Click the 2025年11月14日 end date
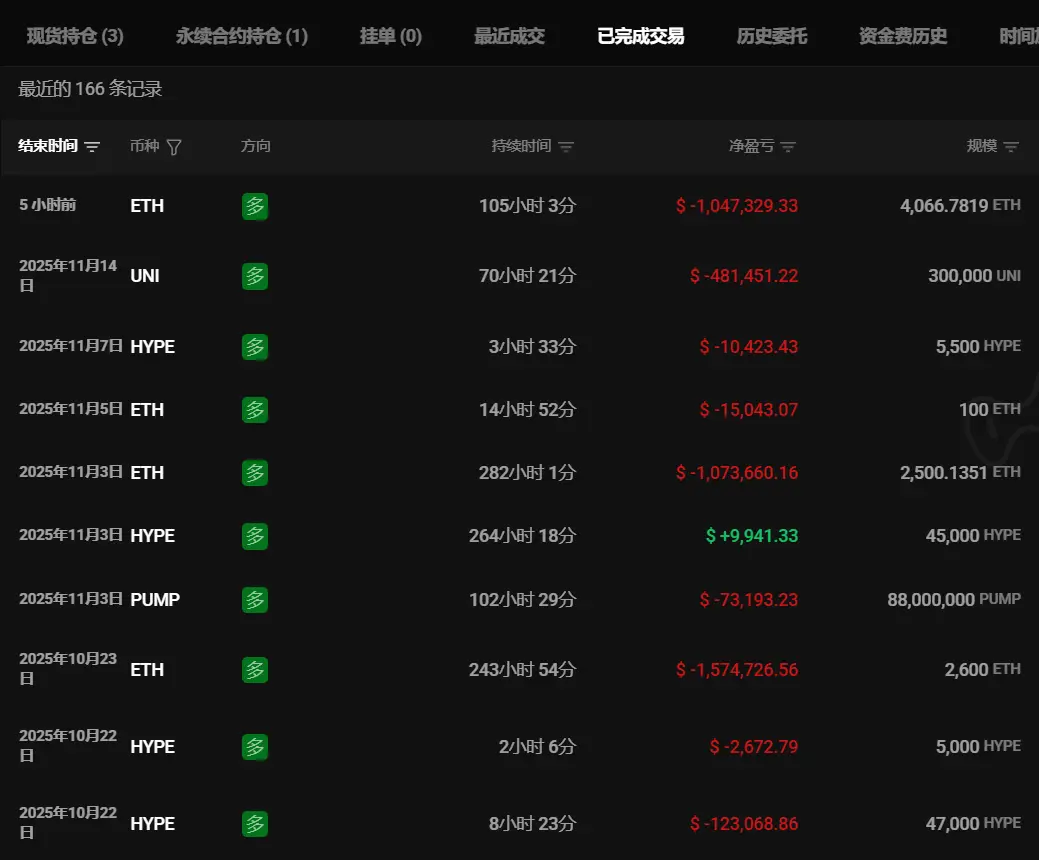Image resolution: width=1039 pixels, height=860 pixels. tap(68, 276)
